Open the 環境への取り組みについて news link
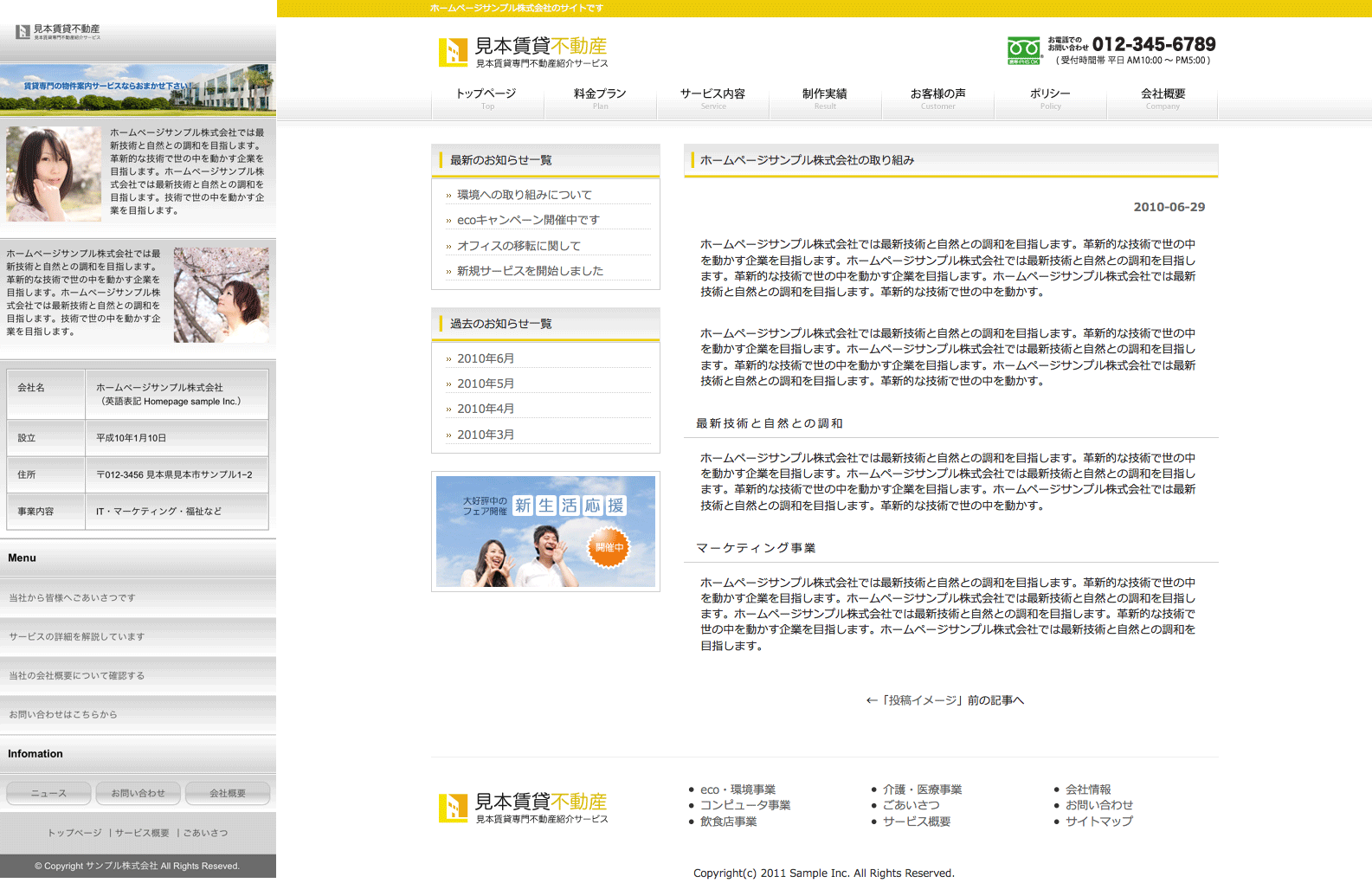Screen dimensions: 1372x883 525,195
